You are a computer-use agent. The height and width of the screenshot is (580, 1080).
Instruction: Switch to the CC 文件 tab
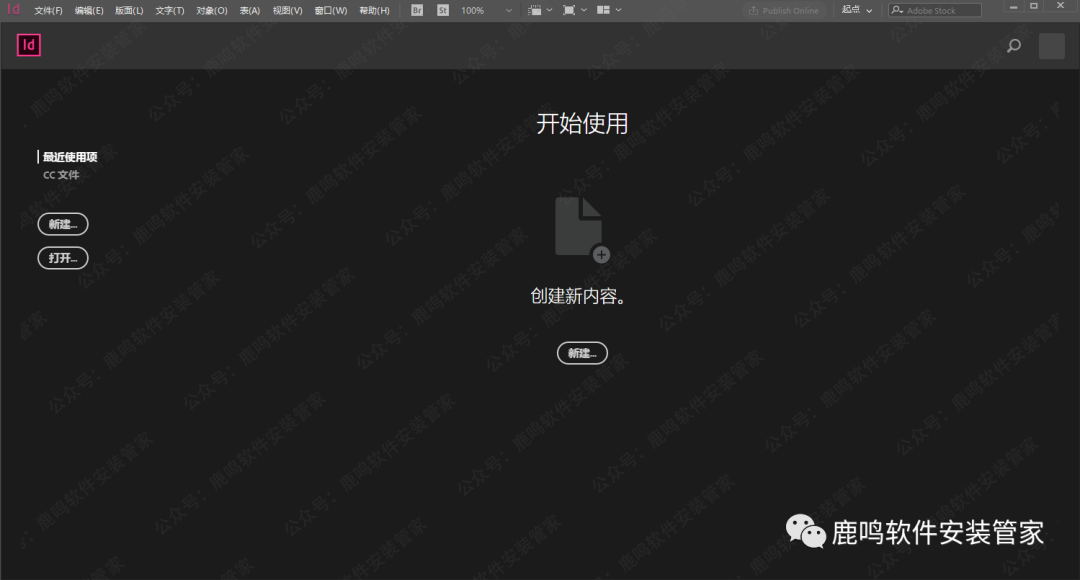61,173
